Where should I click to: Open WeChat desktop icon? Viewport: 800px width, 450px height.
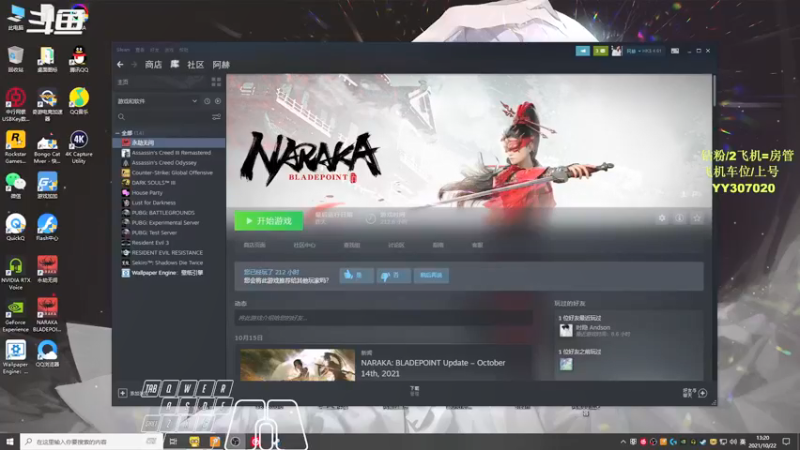pyautogui.click(x=15, y=185)
